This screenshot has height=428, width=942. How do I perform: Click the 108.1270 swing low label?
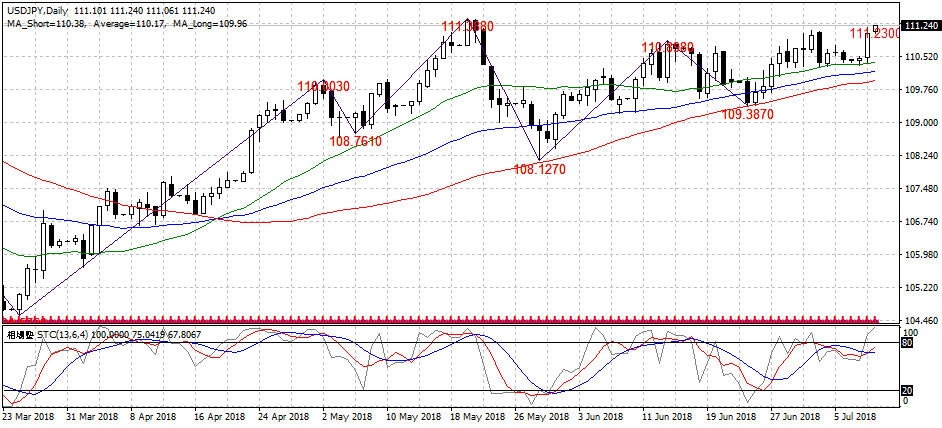click(539, 170)
